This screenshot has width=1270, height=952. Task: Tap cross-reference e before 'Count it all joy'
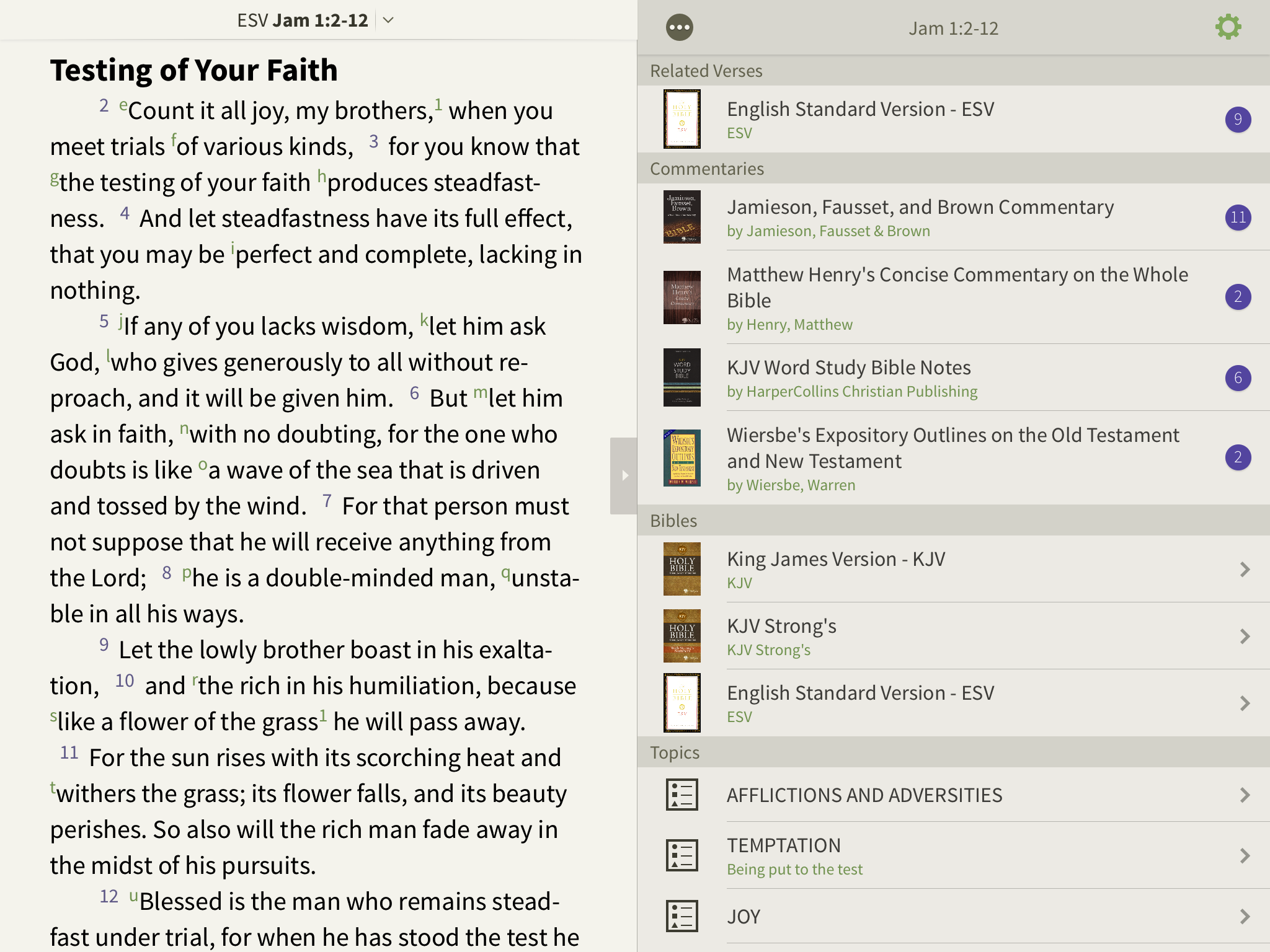(123, 105)
